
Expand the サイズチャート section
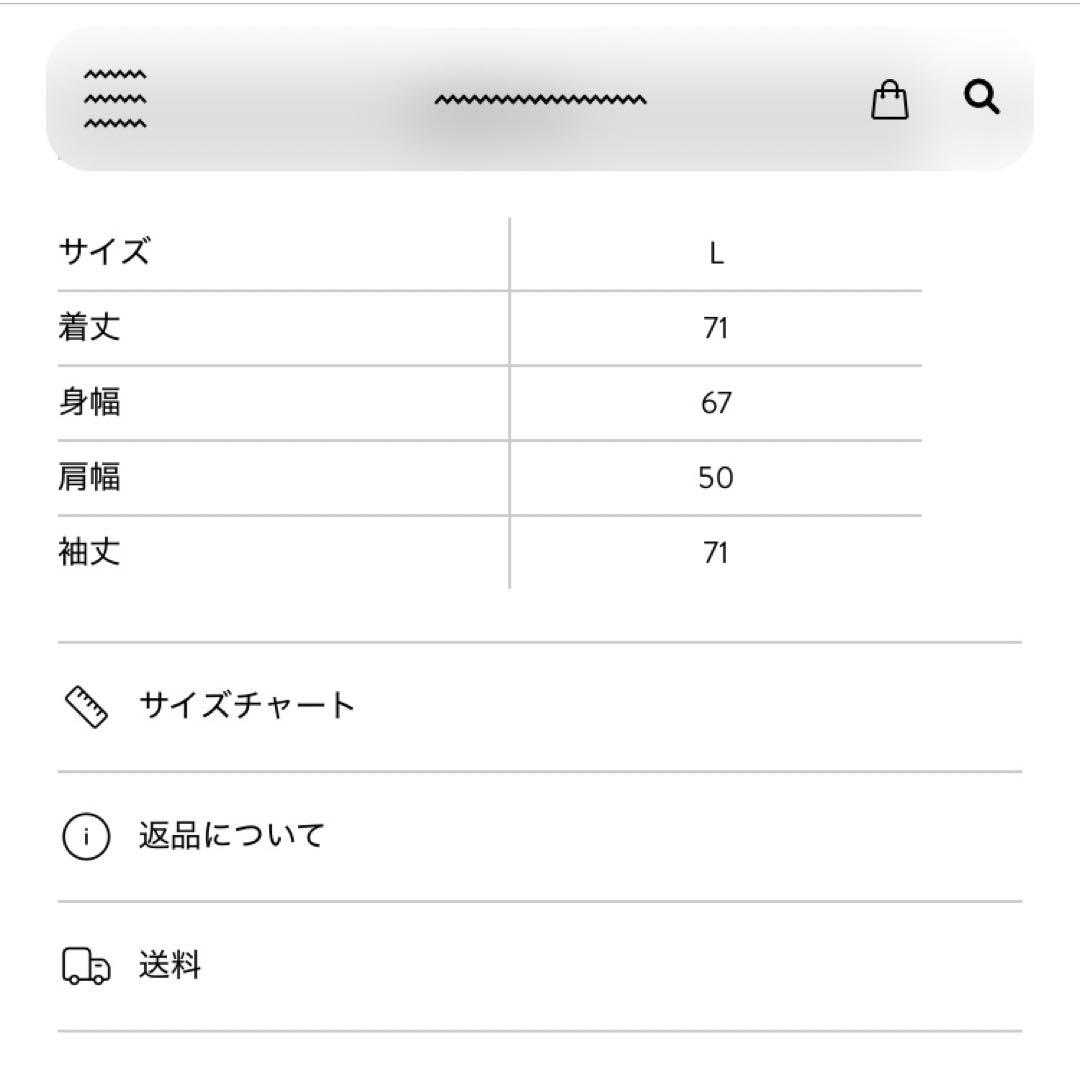tap(247, 707)
